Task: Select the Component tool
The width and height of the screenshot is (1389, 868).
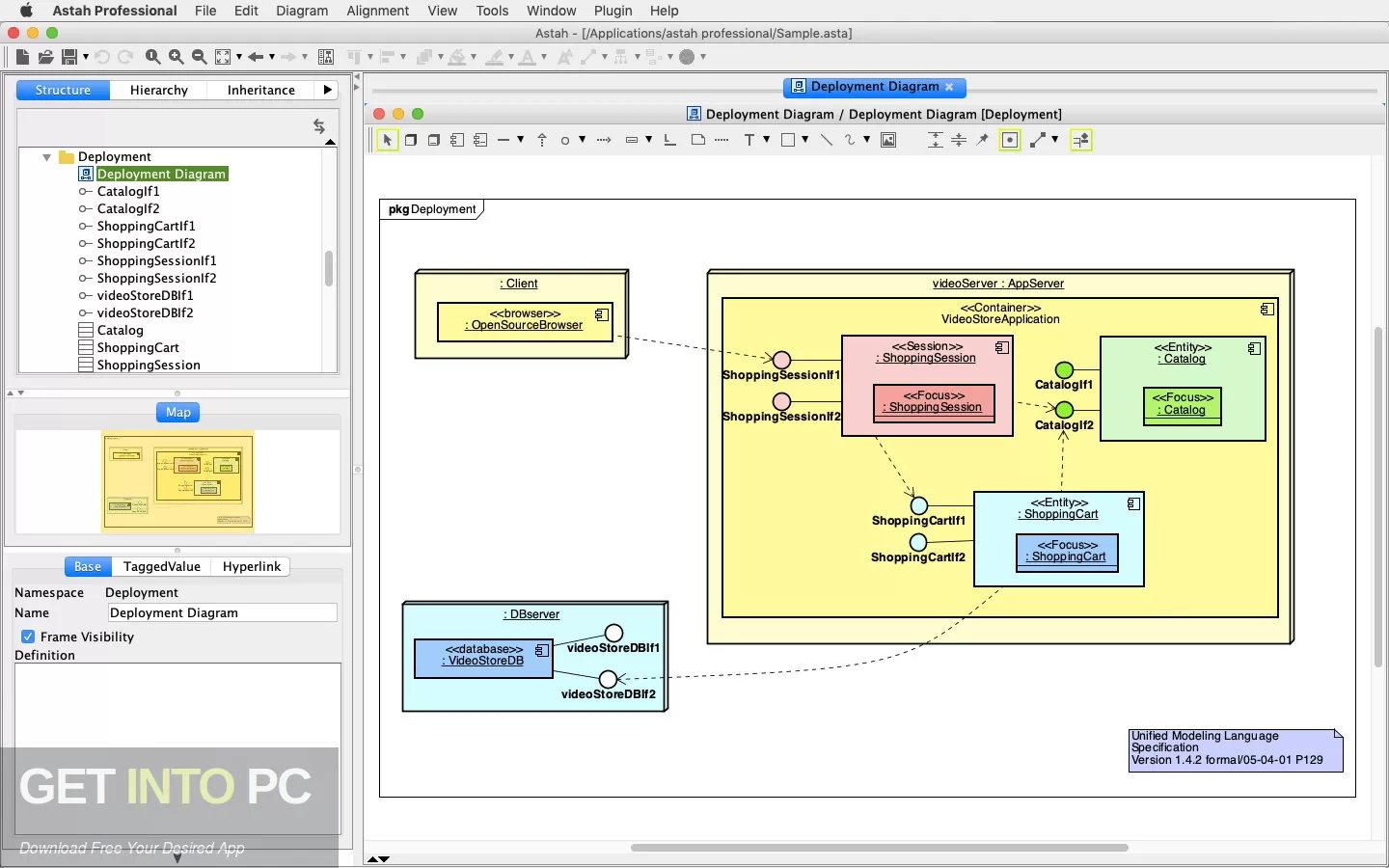Action: click(457, 140)
